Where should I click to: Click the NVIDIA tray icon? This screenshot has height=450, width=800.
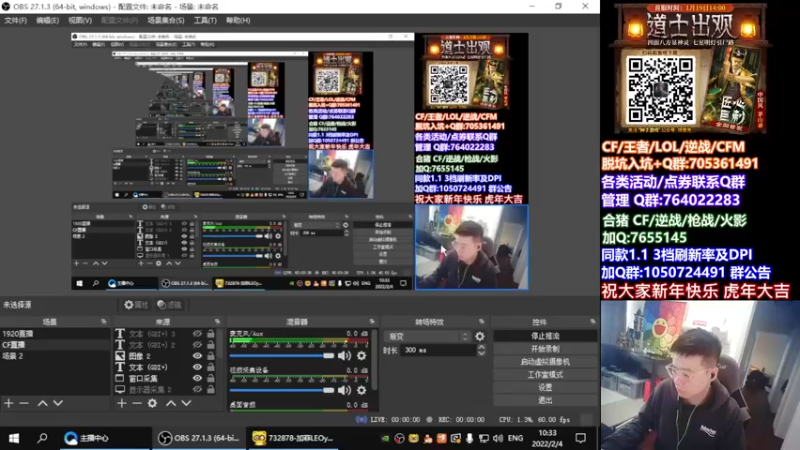[386, 438]
